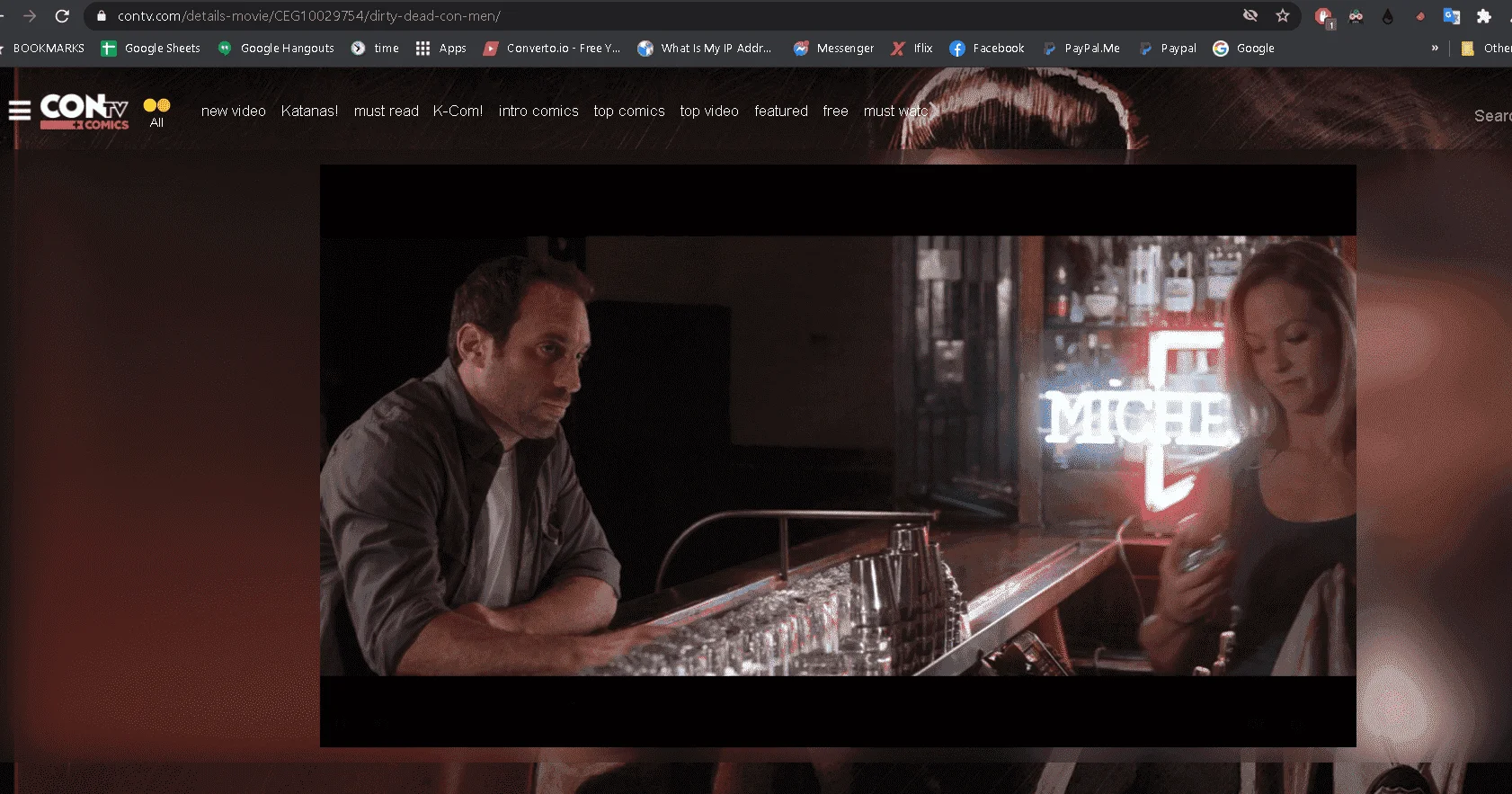Screen dimensions: 1512x794
Task: Expand hidden bookmarks with the chevron
Action: click(x=1435, y=49)
